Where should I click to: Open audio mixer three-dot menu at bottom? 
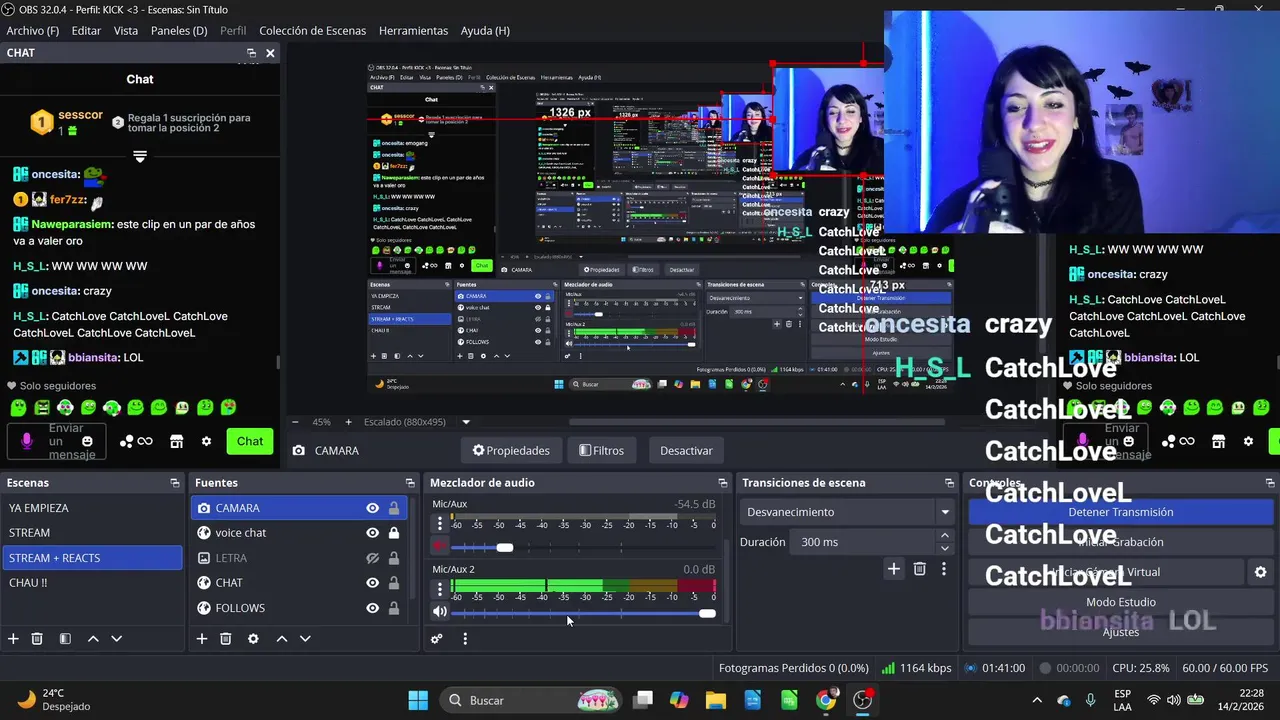tap(465, 638)
